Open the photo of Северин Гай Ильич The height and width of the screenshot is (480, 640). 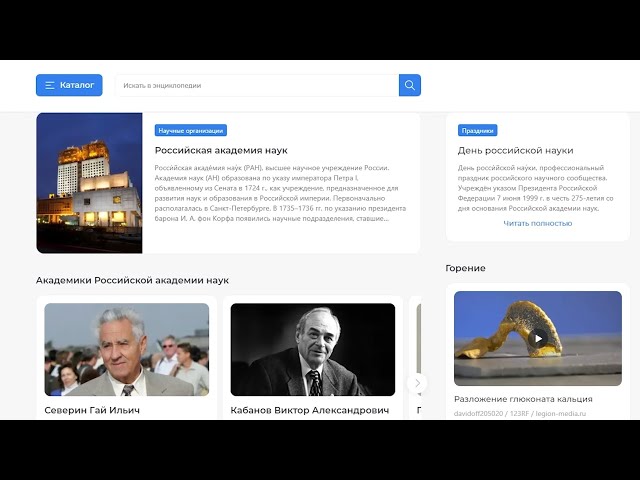(x=127, y=349)
